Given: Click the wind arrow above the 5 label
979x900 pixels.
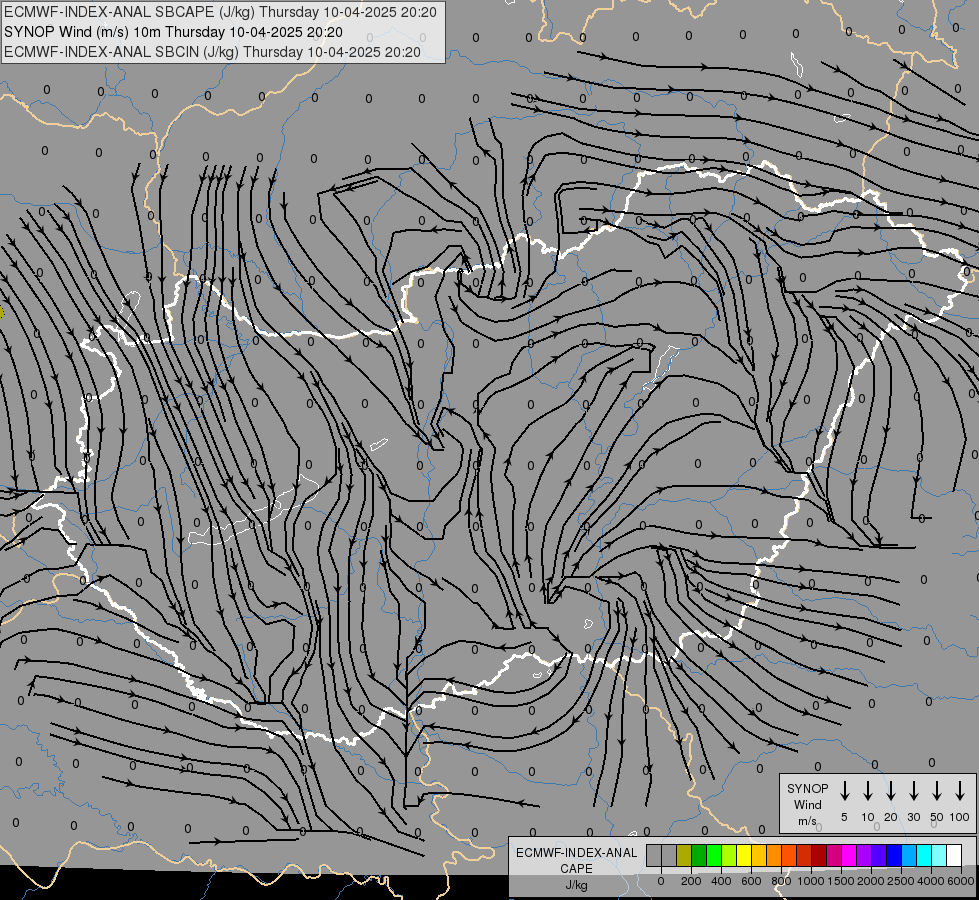Looking at the screenshot, I should click(x=844, y=791).
